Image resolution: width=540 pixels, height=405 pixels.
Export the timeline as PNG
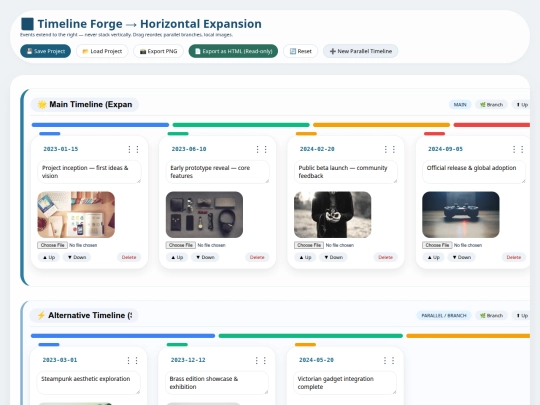click(158, 51)
